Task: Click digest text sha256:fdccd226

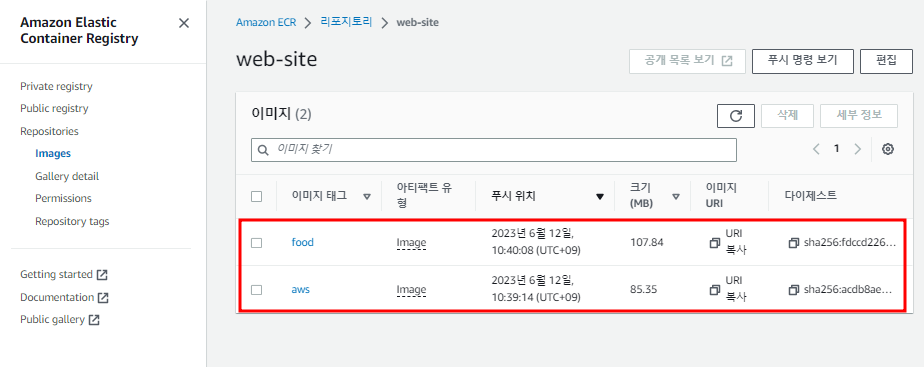Action: coord(850,243)
